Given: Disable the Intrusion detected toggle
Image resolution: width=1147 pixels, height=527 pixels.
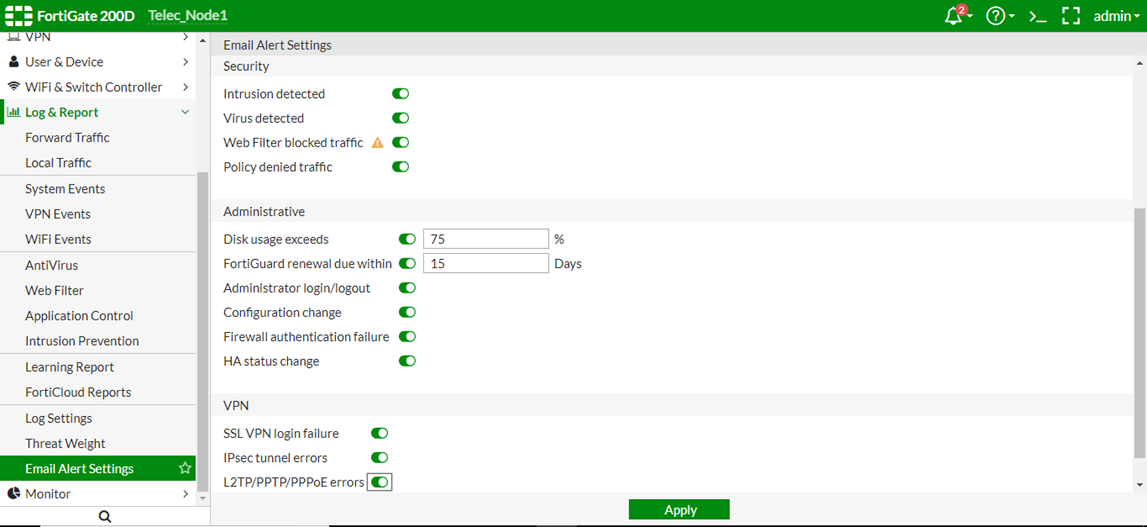Looking at the screenshot, I should pos(400,94).
